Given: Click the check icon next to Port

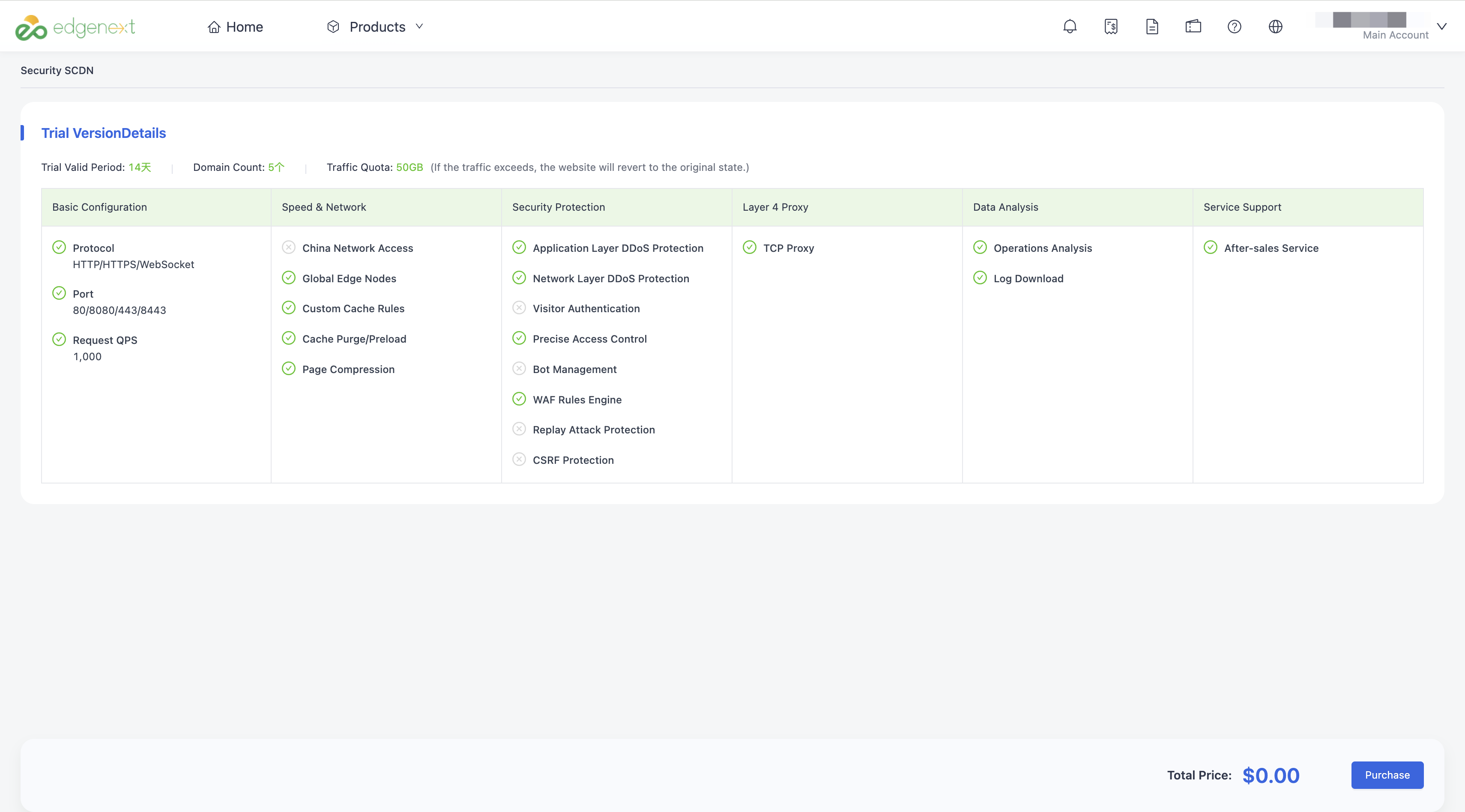Looking at the screenshot, I should [59, 293].
